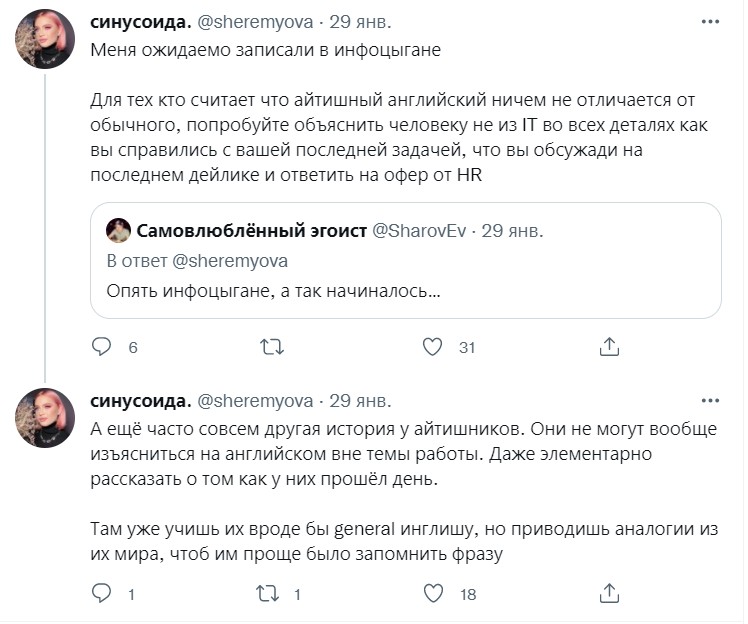This screenshot has width=748, height=624.
Task: Like the second tweet with 18 likes
Action: [433, 594]
